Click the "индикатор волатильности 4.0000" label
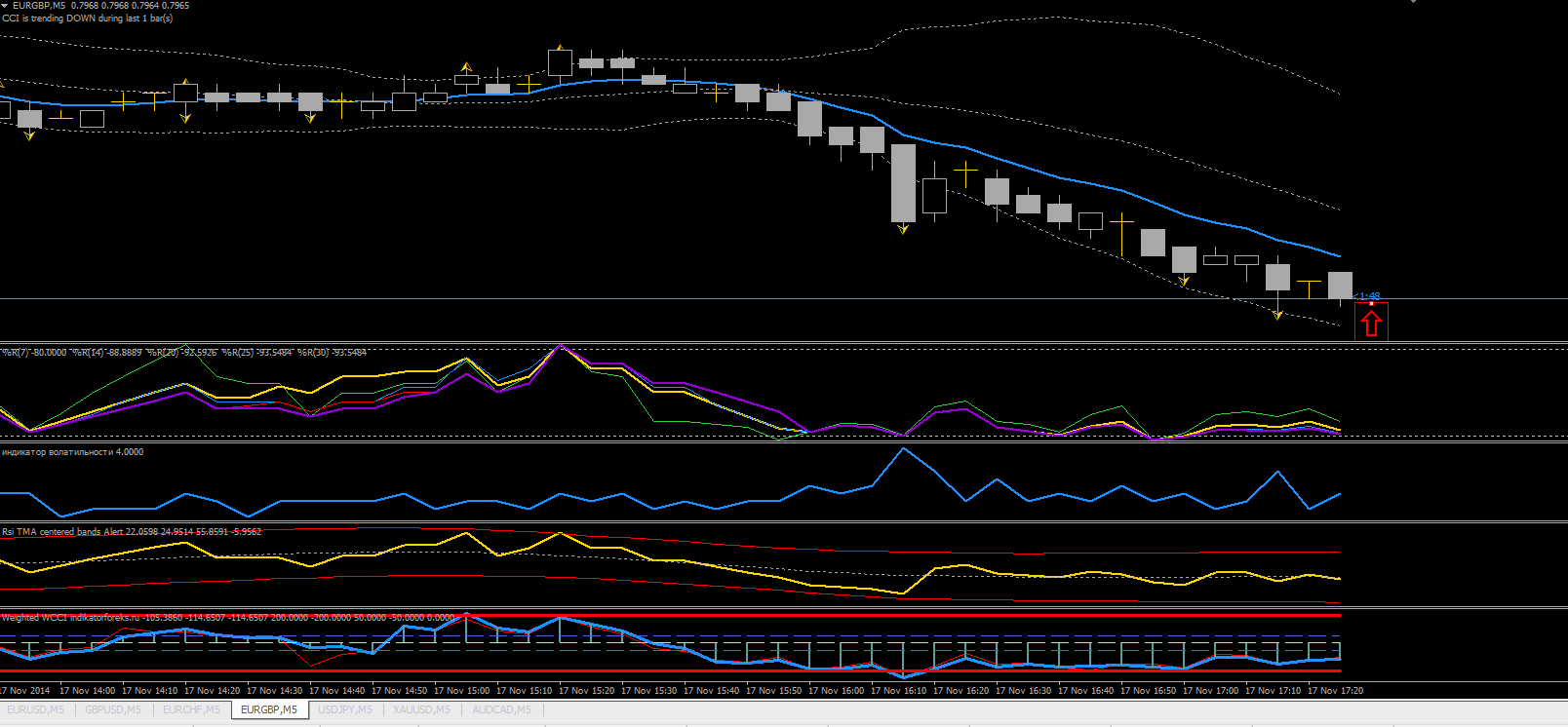The width and height of the screenshot is (1568, 727). point(73,452)
